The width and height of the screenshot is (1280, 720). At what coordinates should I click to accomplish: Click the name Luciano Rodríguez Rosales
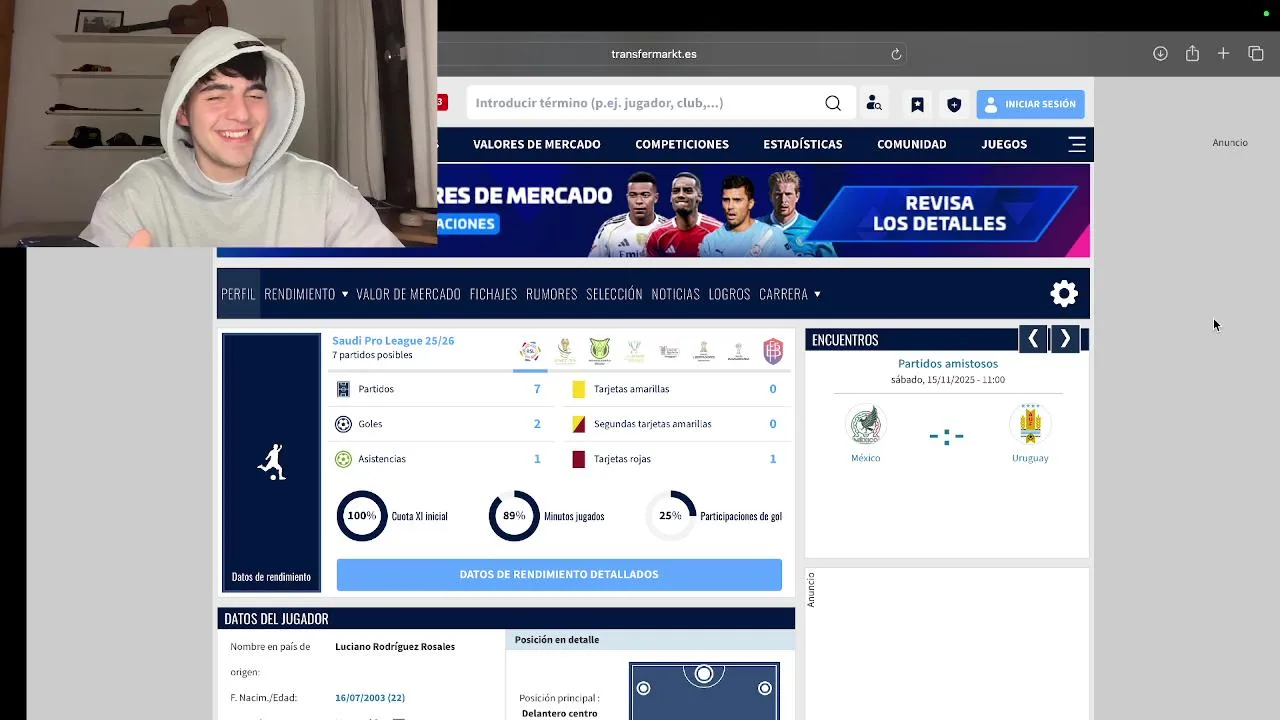pos(395,647)
